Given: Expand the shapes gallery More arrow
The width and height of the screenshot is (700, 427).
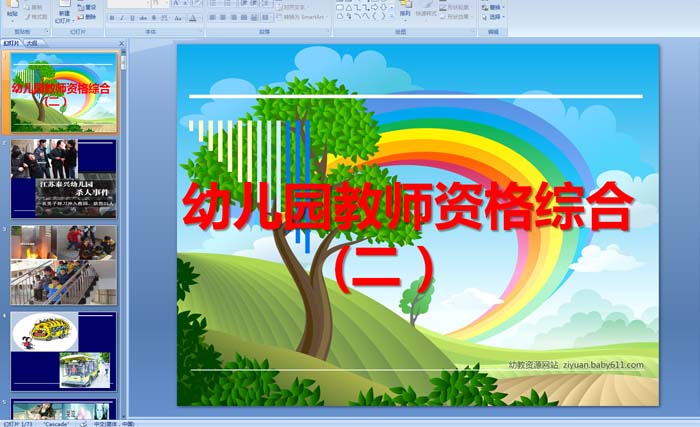Looking at the screenshot, I should 392,17.
